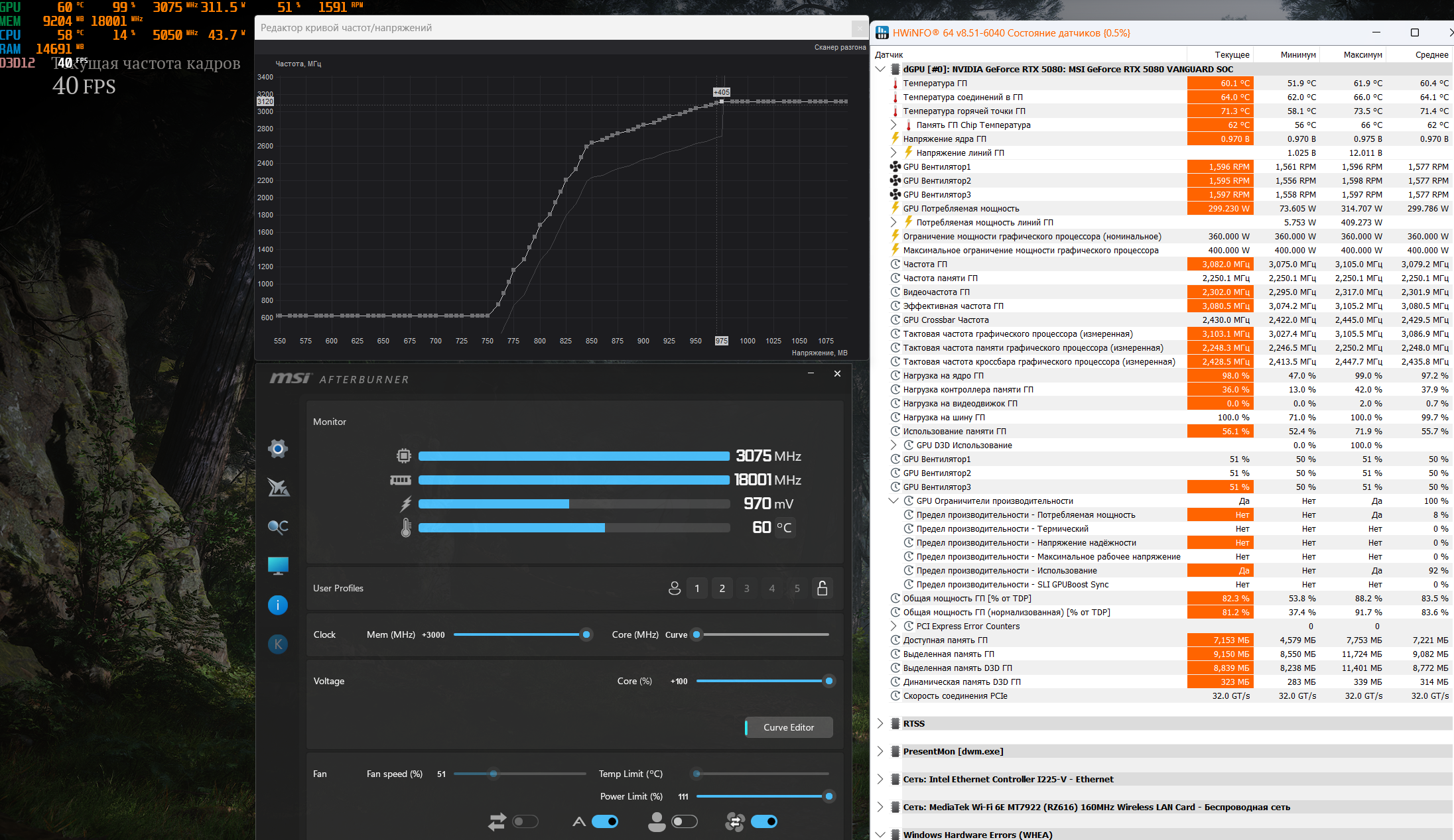This screenshot has width=1454, height=840.
Task: Open Afterburner settings gear in sidebar
Action: click(x=278, y=449)
